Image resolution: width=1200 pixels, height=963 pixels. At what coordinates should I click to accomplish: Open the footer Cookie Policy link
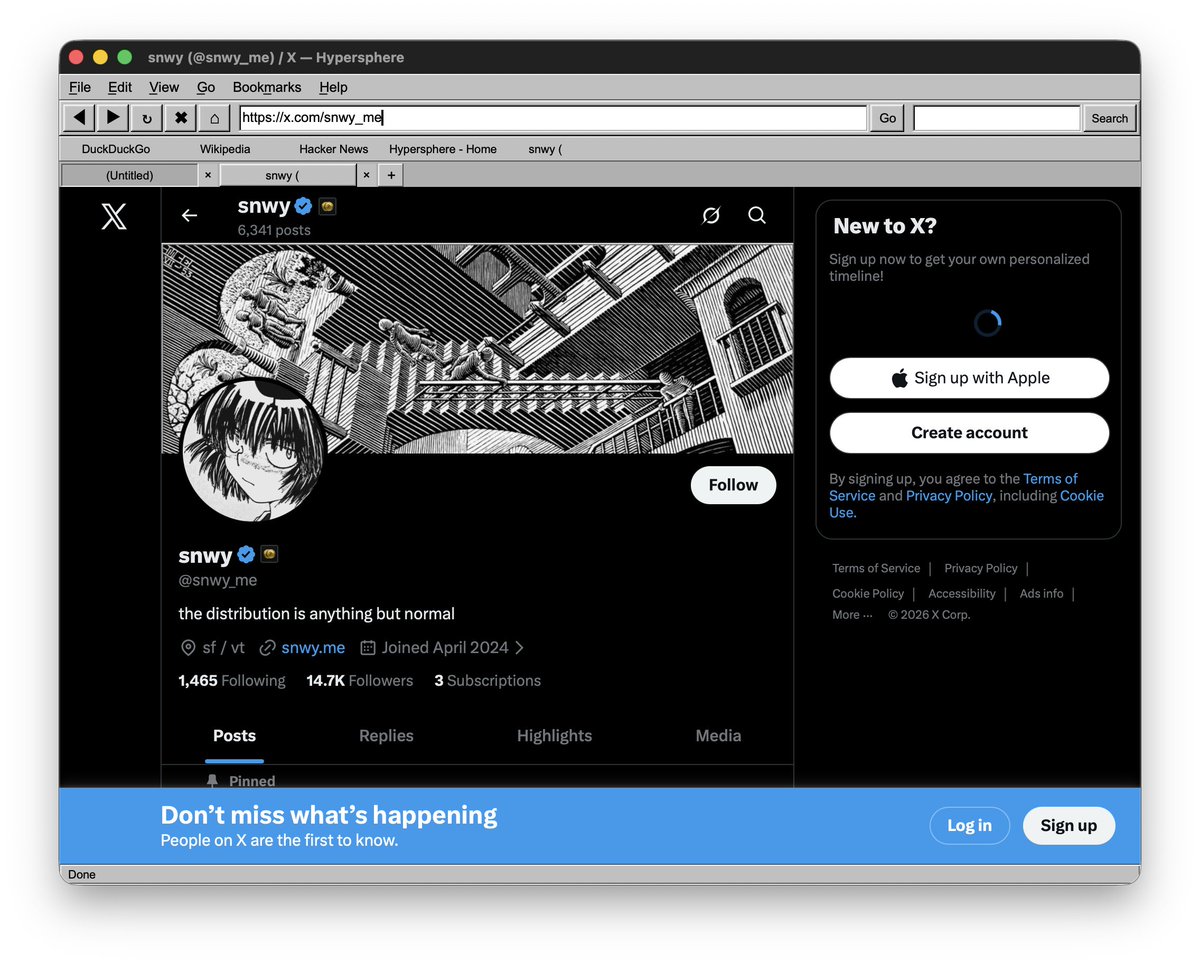click(868, 594)
